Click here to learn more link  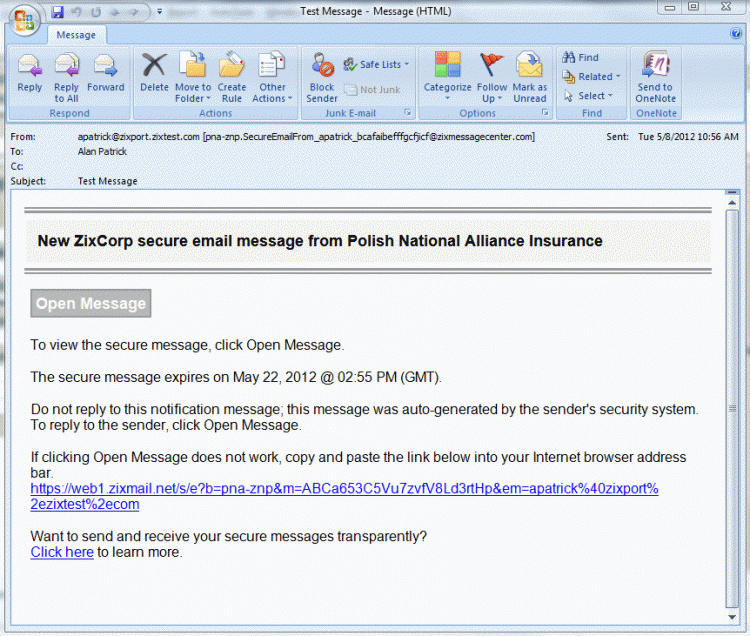pos(62,552)
